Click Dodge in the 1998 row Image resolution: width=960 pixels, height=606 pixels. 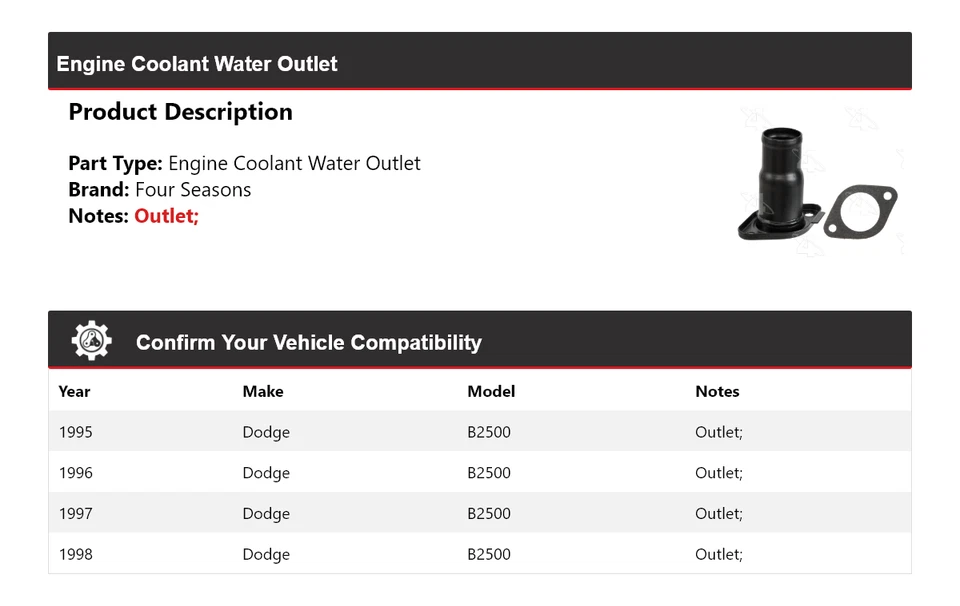coord(266,554)
